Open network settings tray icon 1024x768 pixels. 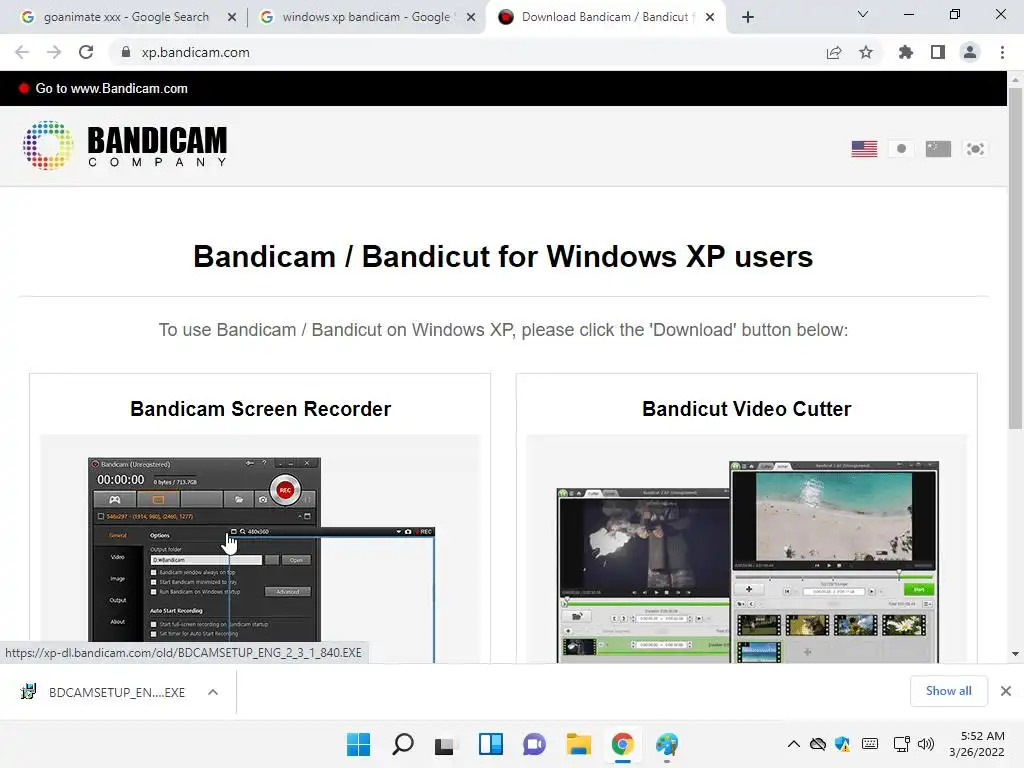point(901,744)
